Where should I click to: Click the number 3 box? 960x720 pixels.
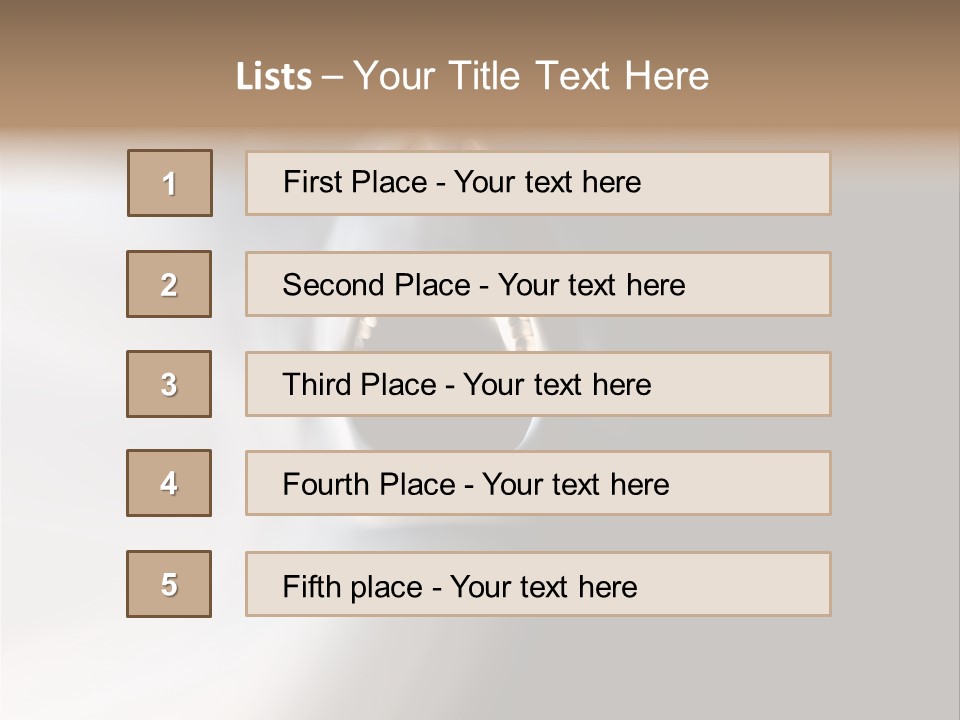point(169,384)
